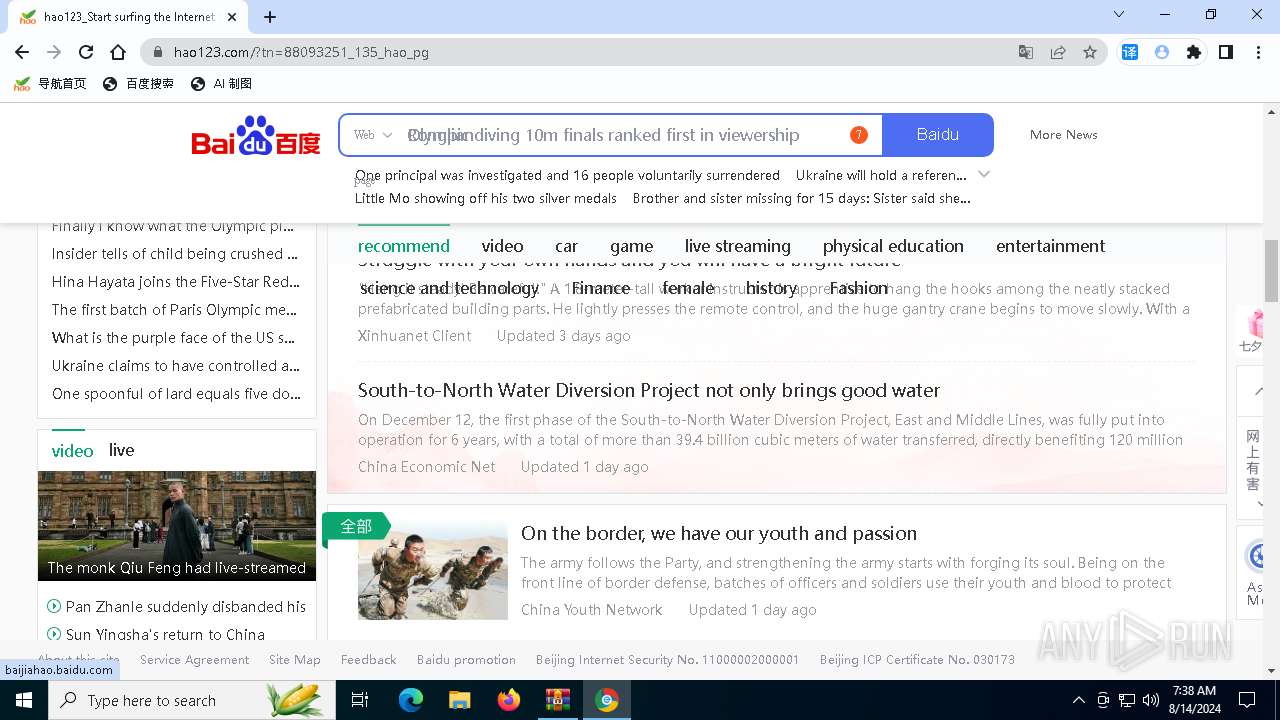
Task: Open the Feedback footer link
Action: click(x=369, y=660)
